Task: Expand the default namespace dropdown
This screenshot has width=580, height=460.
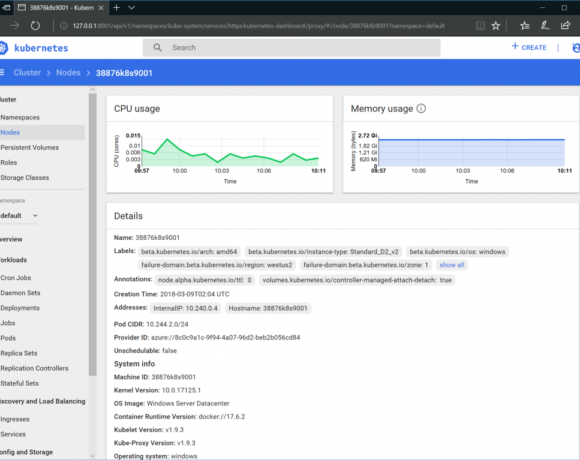Action: 18,216
